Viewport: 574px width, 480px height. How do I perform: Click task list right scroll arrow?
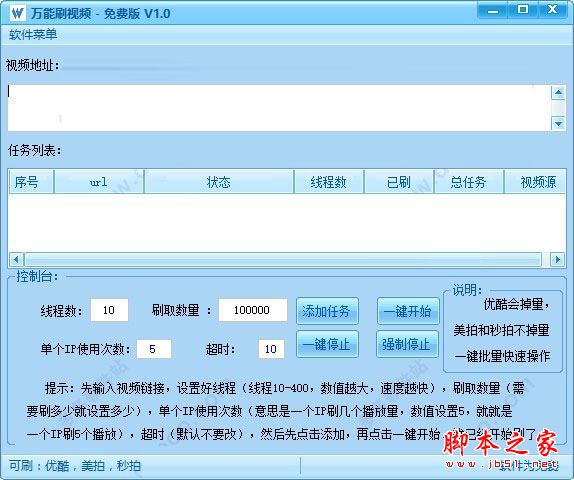click(558, 260)
